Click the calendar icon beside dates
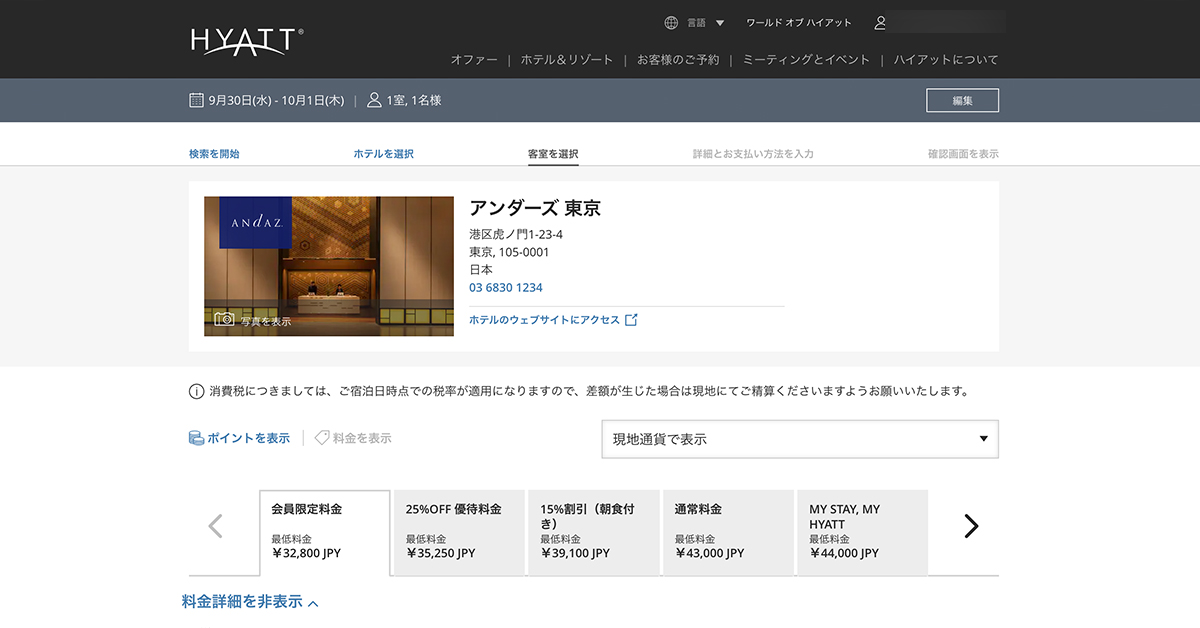 coord(196,100)
